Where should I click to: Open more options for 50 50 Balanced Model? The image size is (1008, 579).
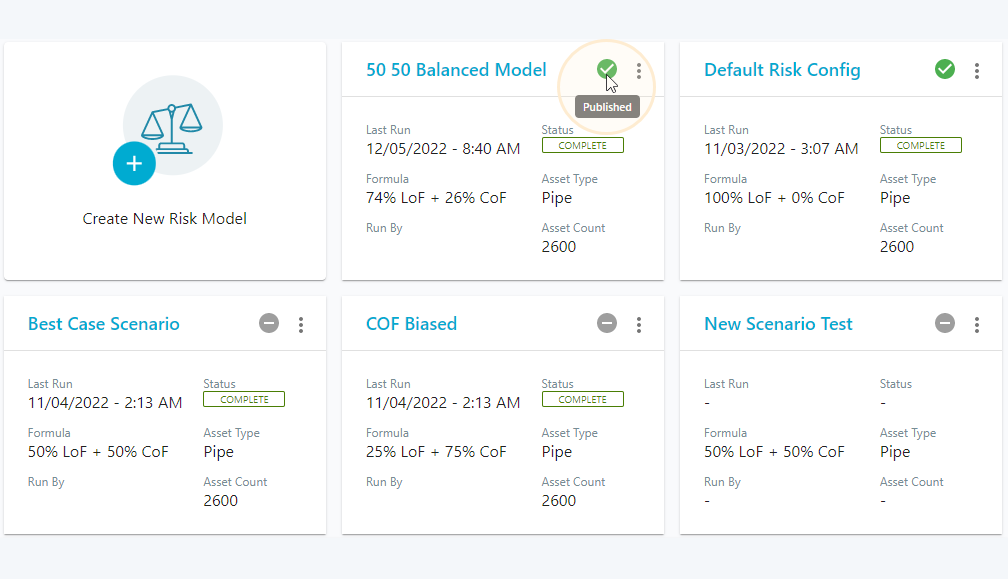coord(639,70)
